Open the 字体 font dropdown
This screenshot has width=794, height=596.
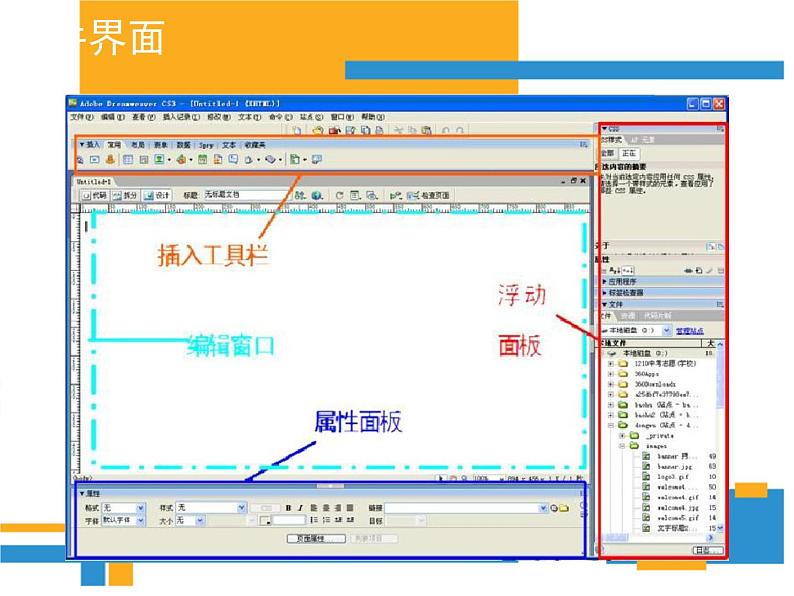[x=124, y=521]
